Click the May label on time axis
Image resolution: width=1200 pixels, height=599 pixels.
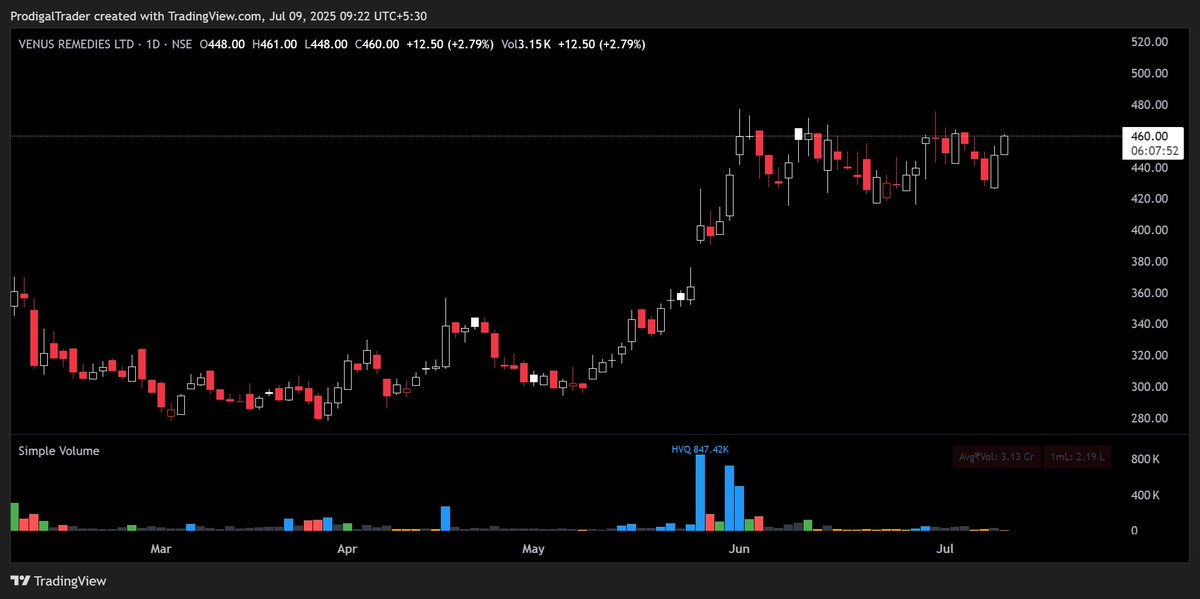[533, 549]
